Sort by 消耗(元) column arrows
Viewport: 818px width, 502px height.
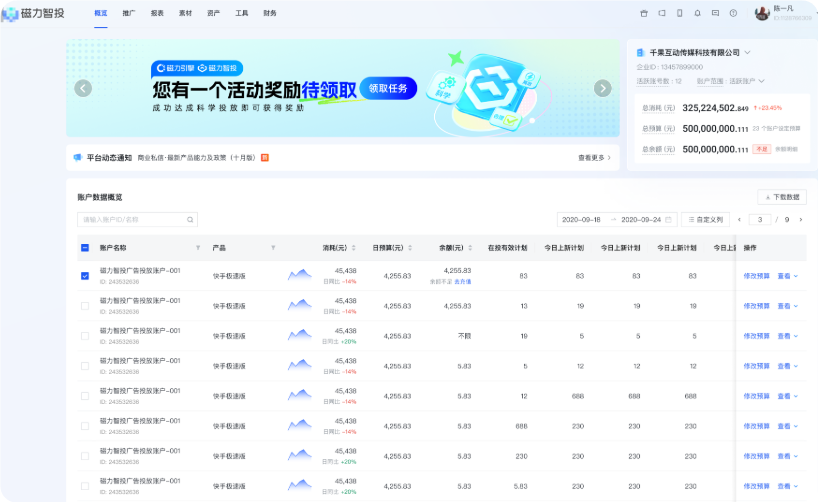pos(354,248)
